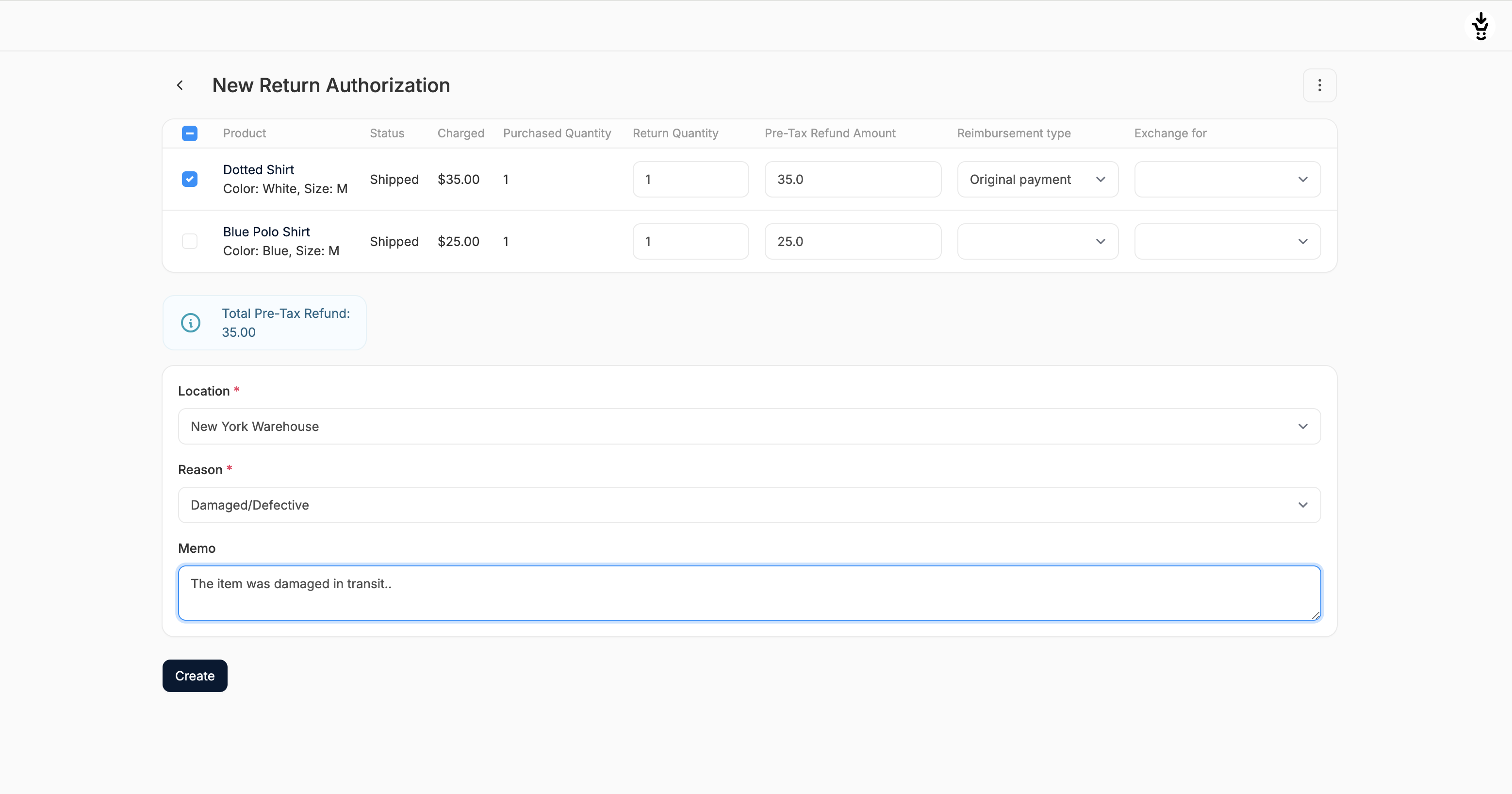The height and width of the screenshot is (794, 1512).
Task: Click the Memo textarea resize handle
Action: click(x=1315, y=615)
